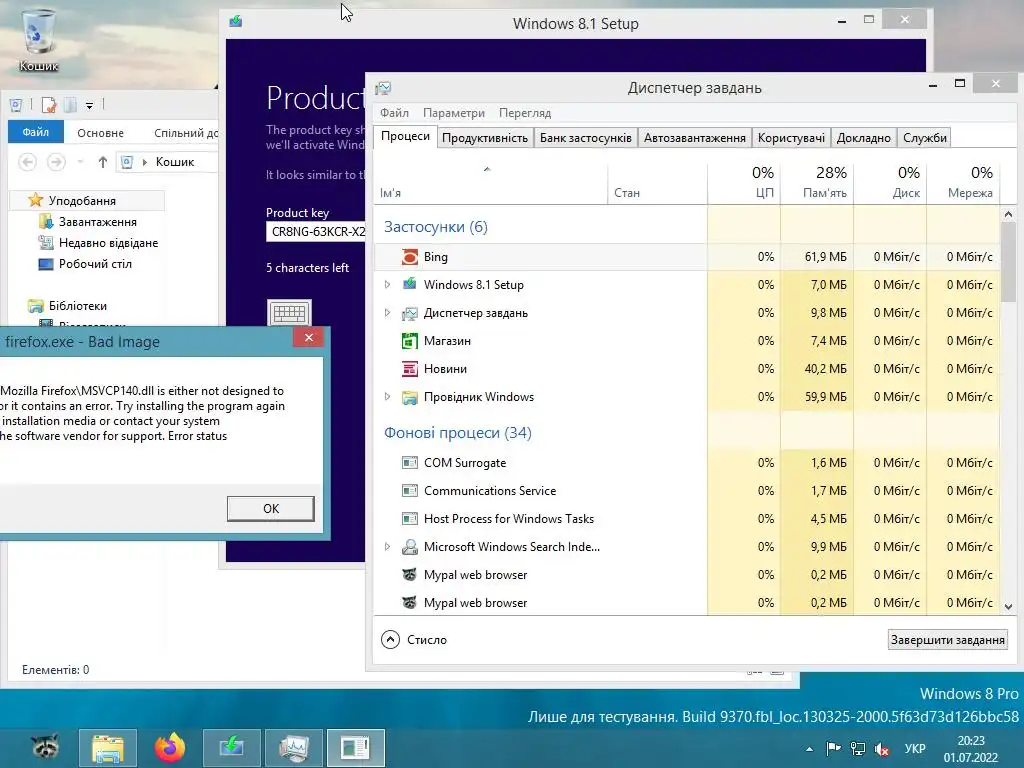Click the Уподобання star icon in Explorer
The height and width of the screenshot is (768, 1024).
[x=35, y=200]
